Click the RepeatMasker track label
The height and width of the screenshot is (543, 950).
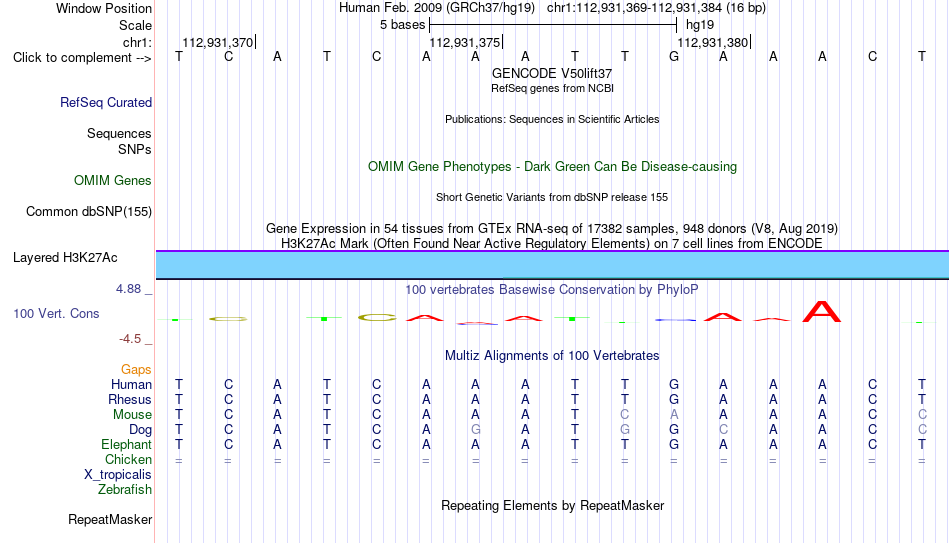click(x=110, y=519)
